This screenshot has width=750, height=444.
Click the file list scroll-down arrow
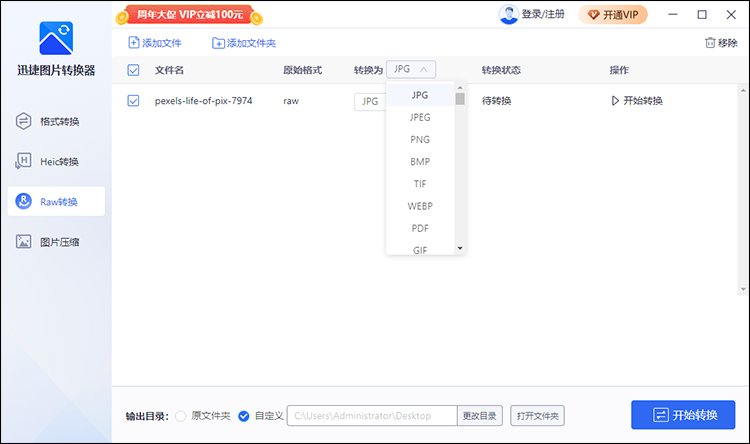click(743, 289)
